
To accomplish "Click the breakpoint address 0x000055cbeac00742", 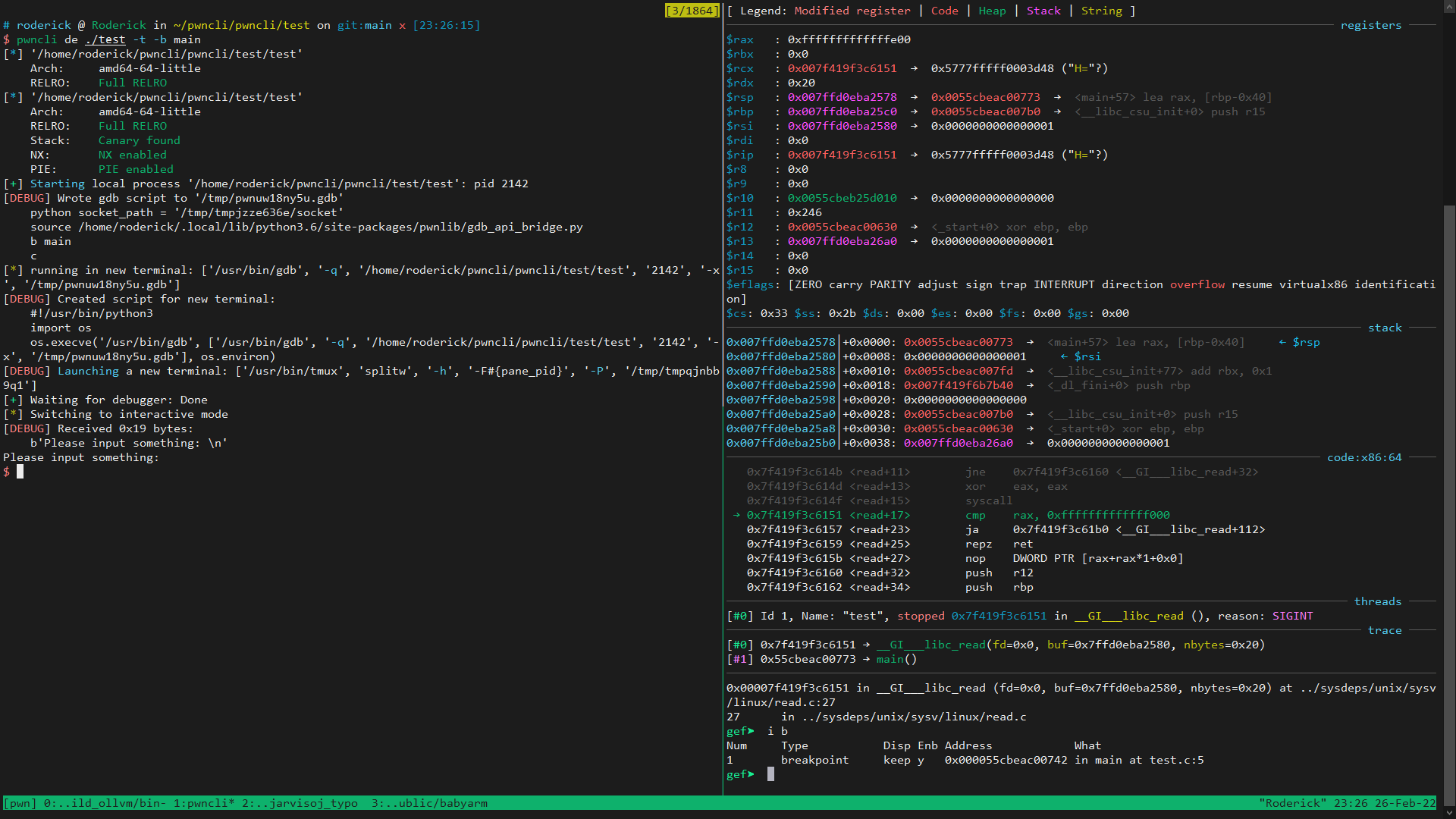I will point(1006,760).
